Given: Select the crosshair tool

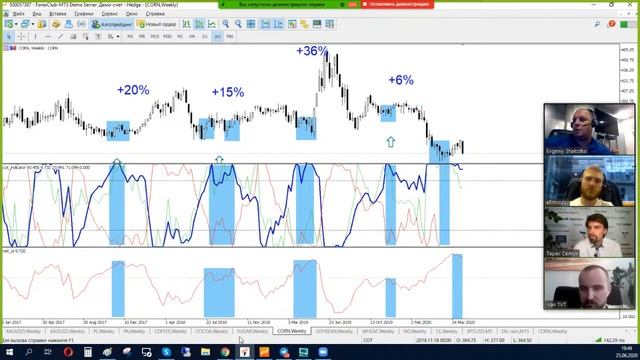Looking at the screenshot, I should [21, 36].
